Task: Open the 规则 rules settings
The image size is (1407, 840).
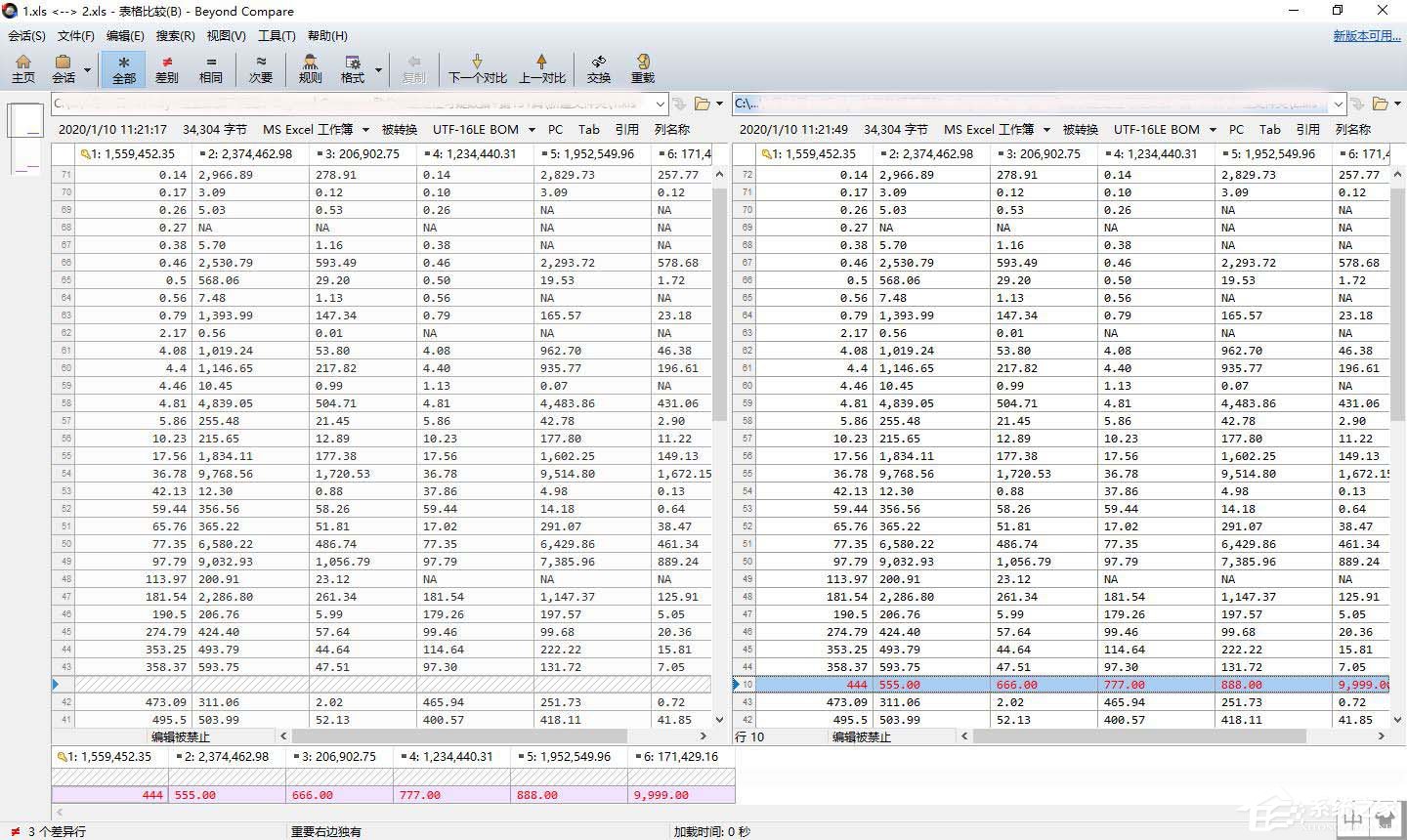Action: [309, 68]
